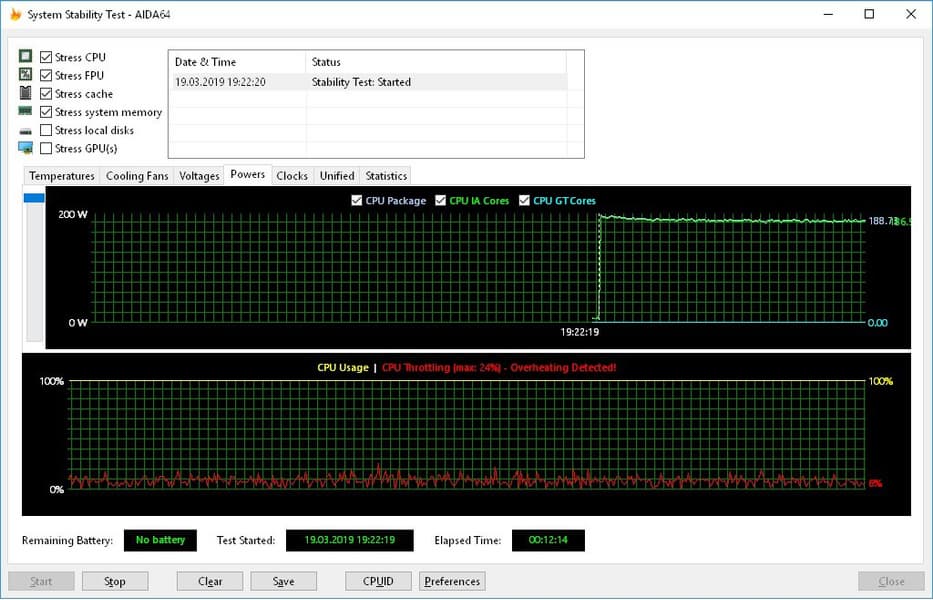The image size is (933, 600).
Task: Click the 19:22:19 timestamp on power graph
Action: tap(580, 332)
